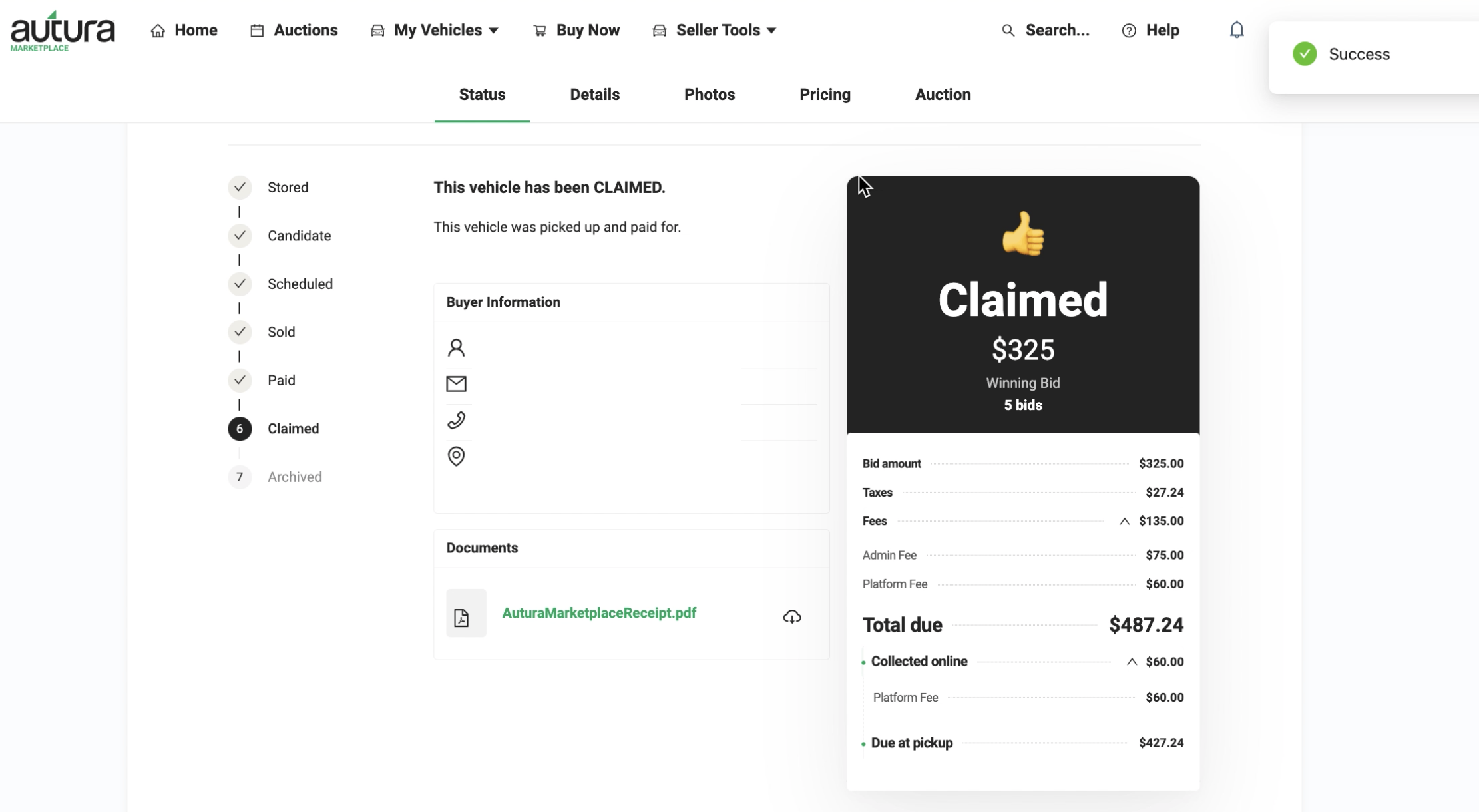Open the Seller Tools dropdown menu
Image resolution: width=1479 pixels, height=812 pixels.
[714, 30]
